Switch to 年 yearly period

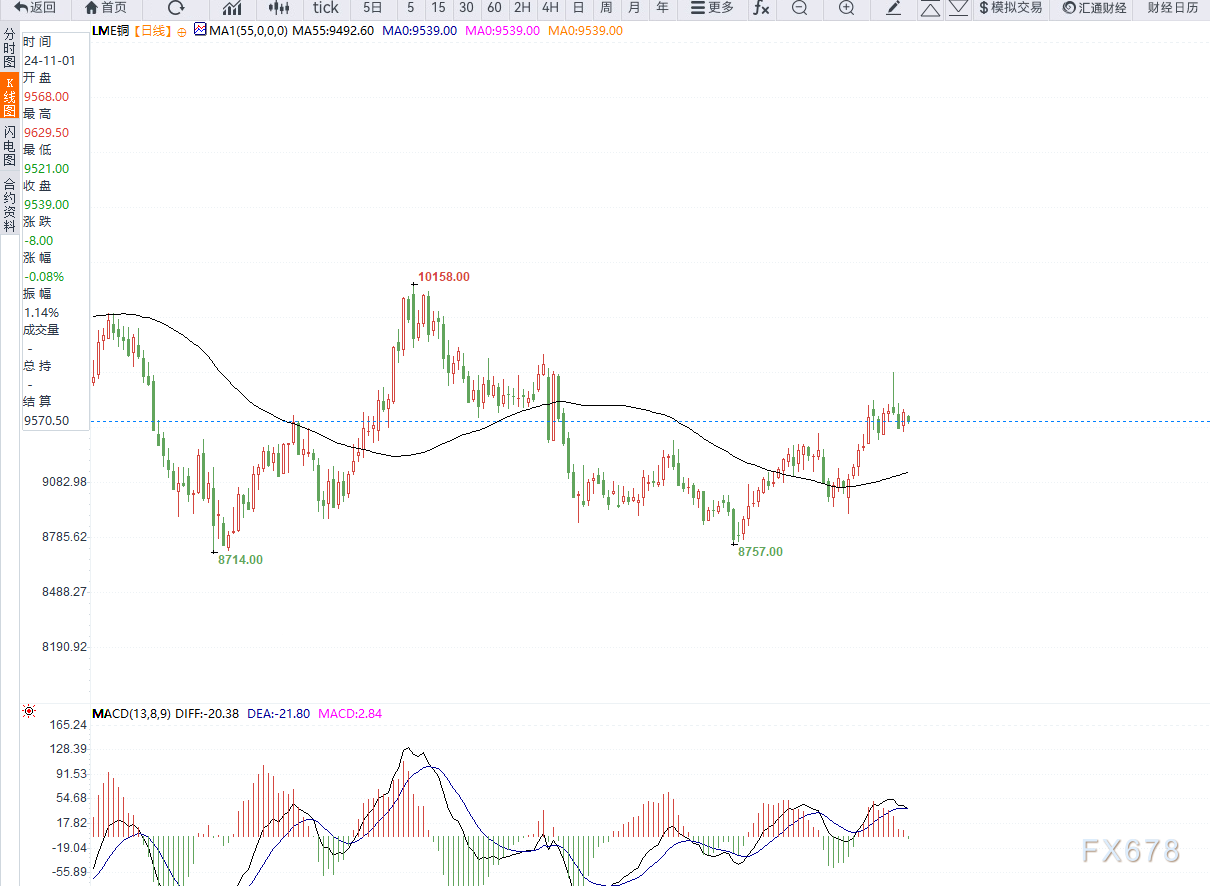coord(662,8)
